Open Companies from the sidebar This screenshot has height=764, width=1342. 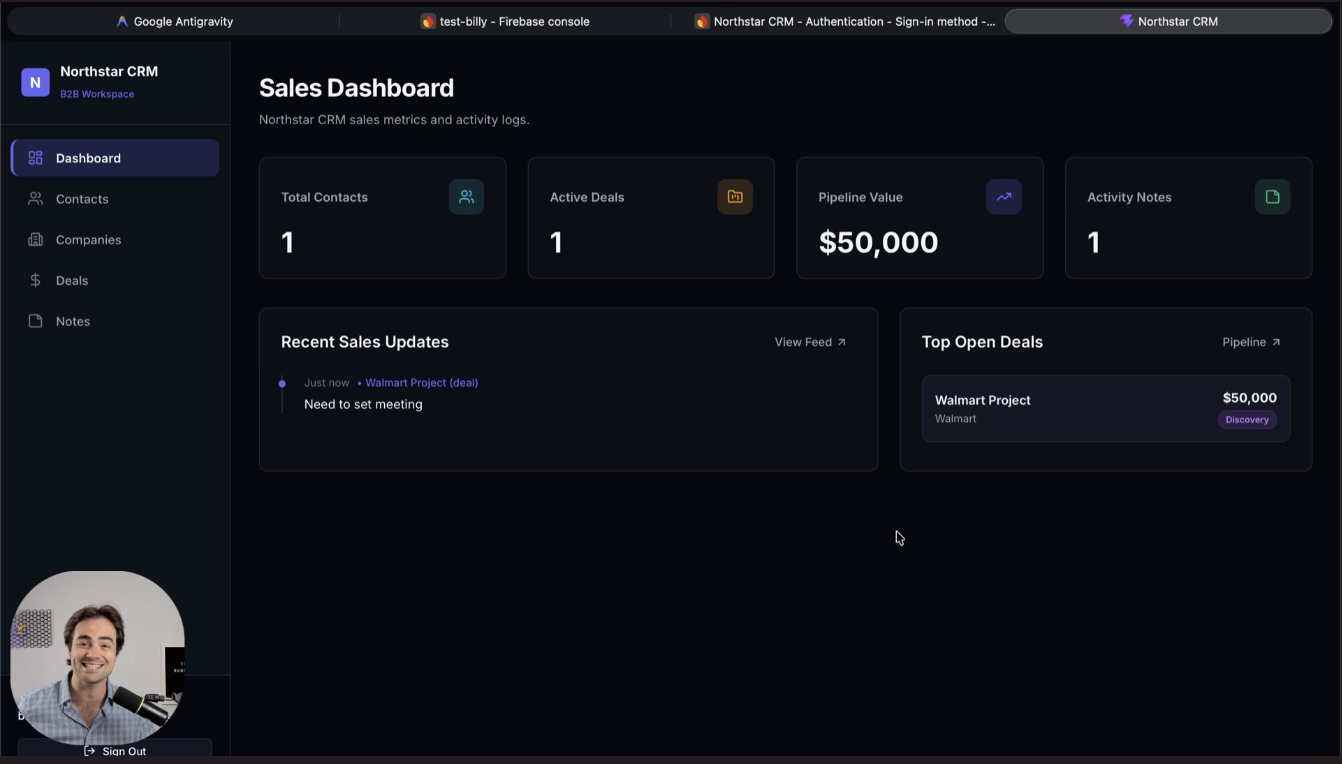[115, 240]
